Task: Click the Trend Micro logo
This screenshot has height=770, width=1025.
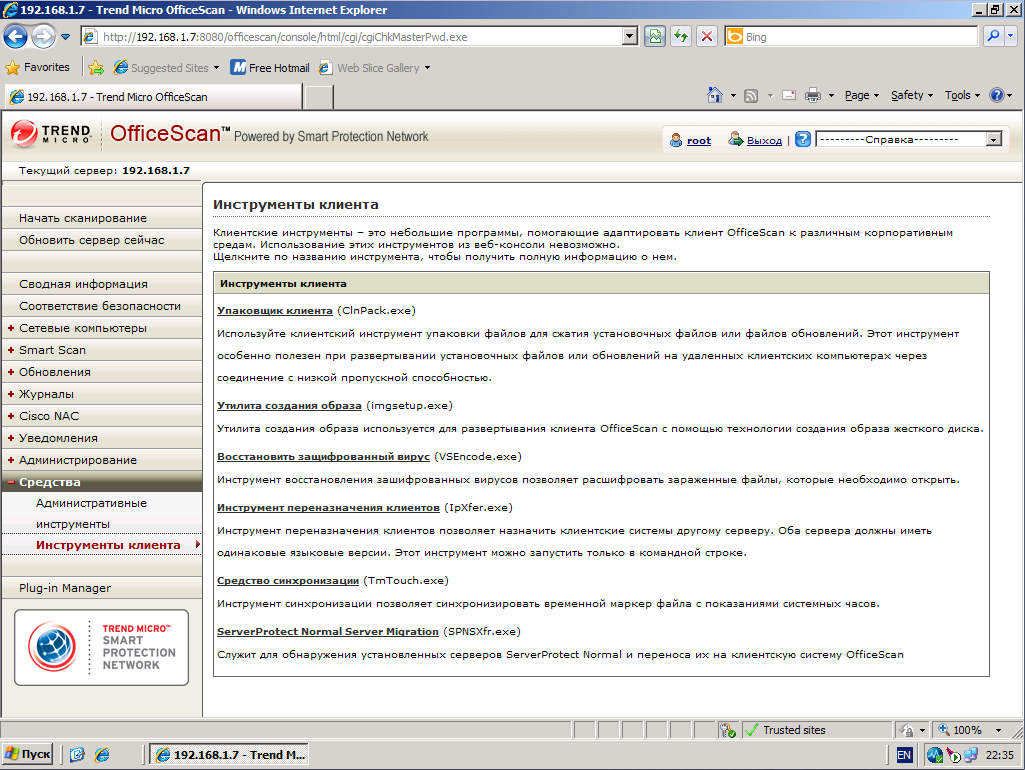Action: tap(51, 133)
